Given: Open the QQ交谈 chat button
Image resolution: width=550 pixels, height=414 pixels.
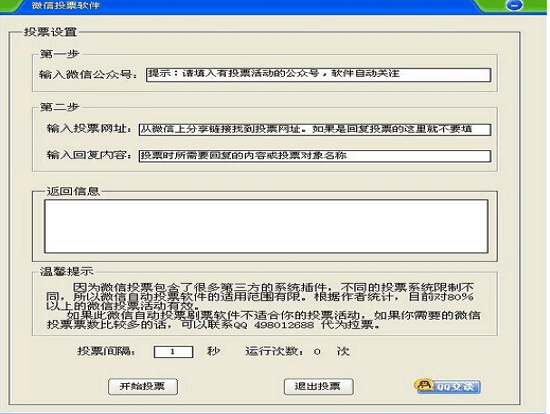Looking at the screenshot, I should [447, 387].
